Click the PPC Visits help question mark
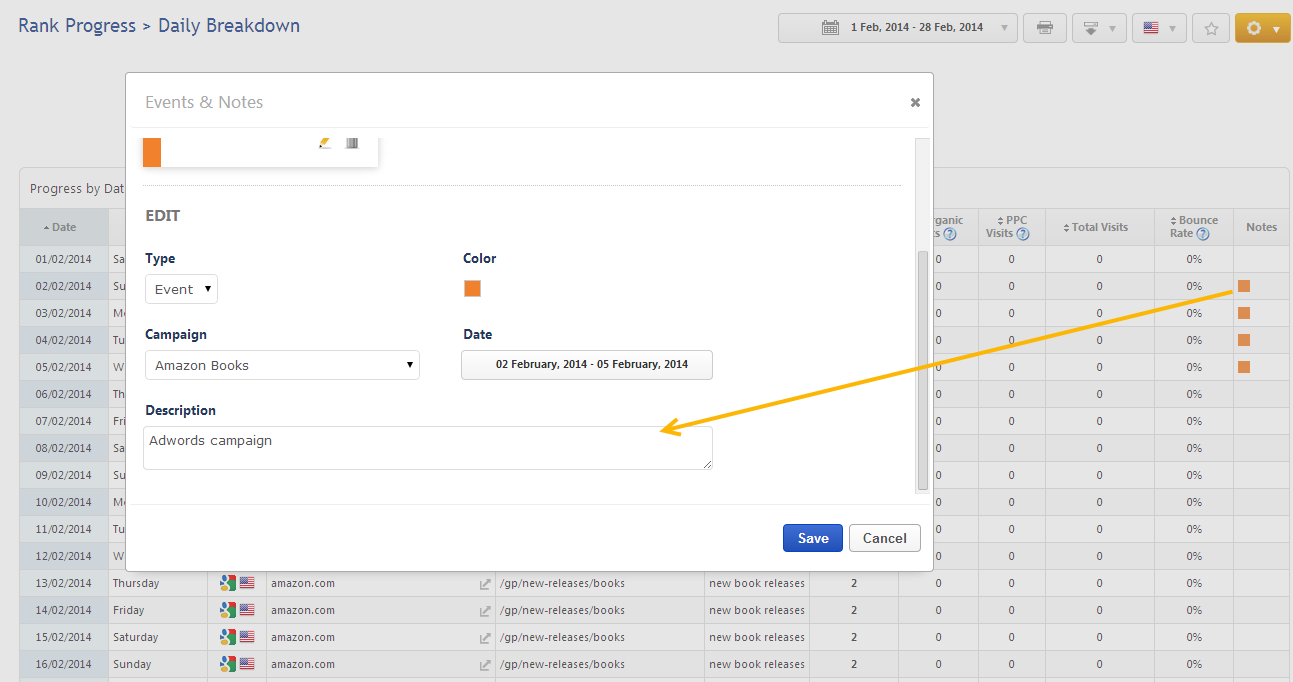Screen dimensions: 1293x682 coord(1022,234)
